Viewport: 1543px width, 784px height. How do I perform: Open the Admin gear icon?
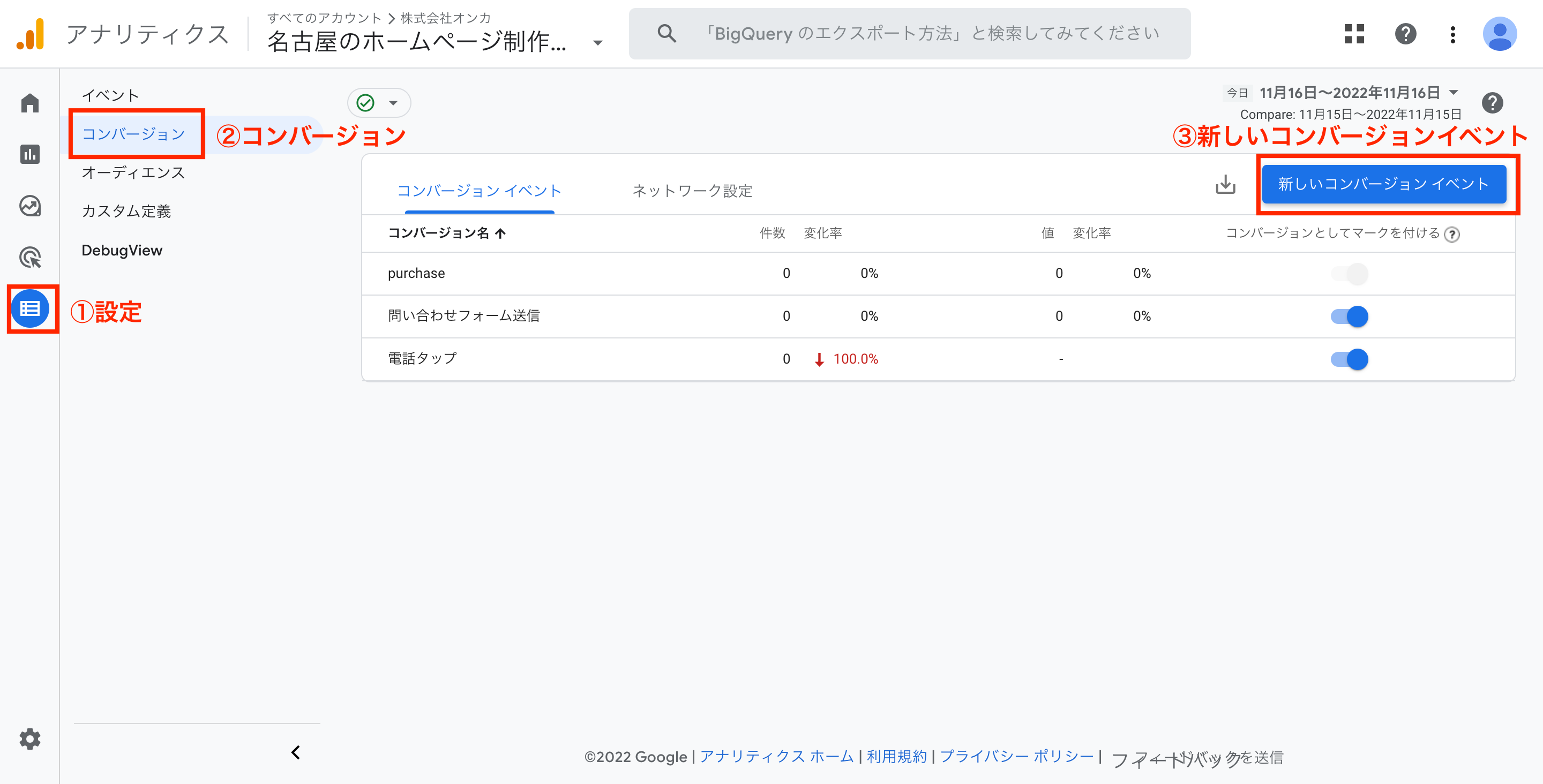[x=30, y=739]
